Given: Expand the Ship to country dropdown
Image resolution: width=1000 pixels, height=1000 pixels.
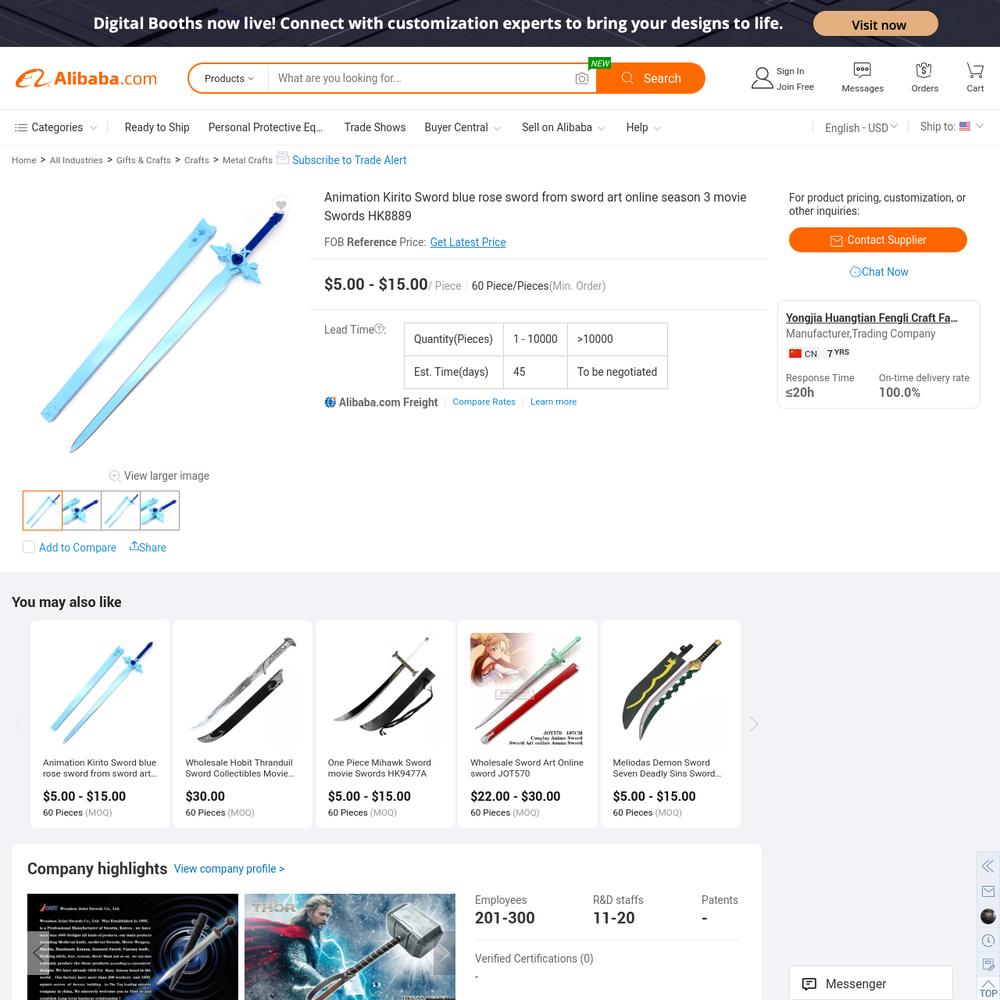Looking at the screenshot, I should coord(951,126).
